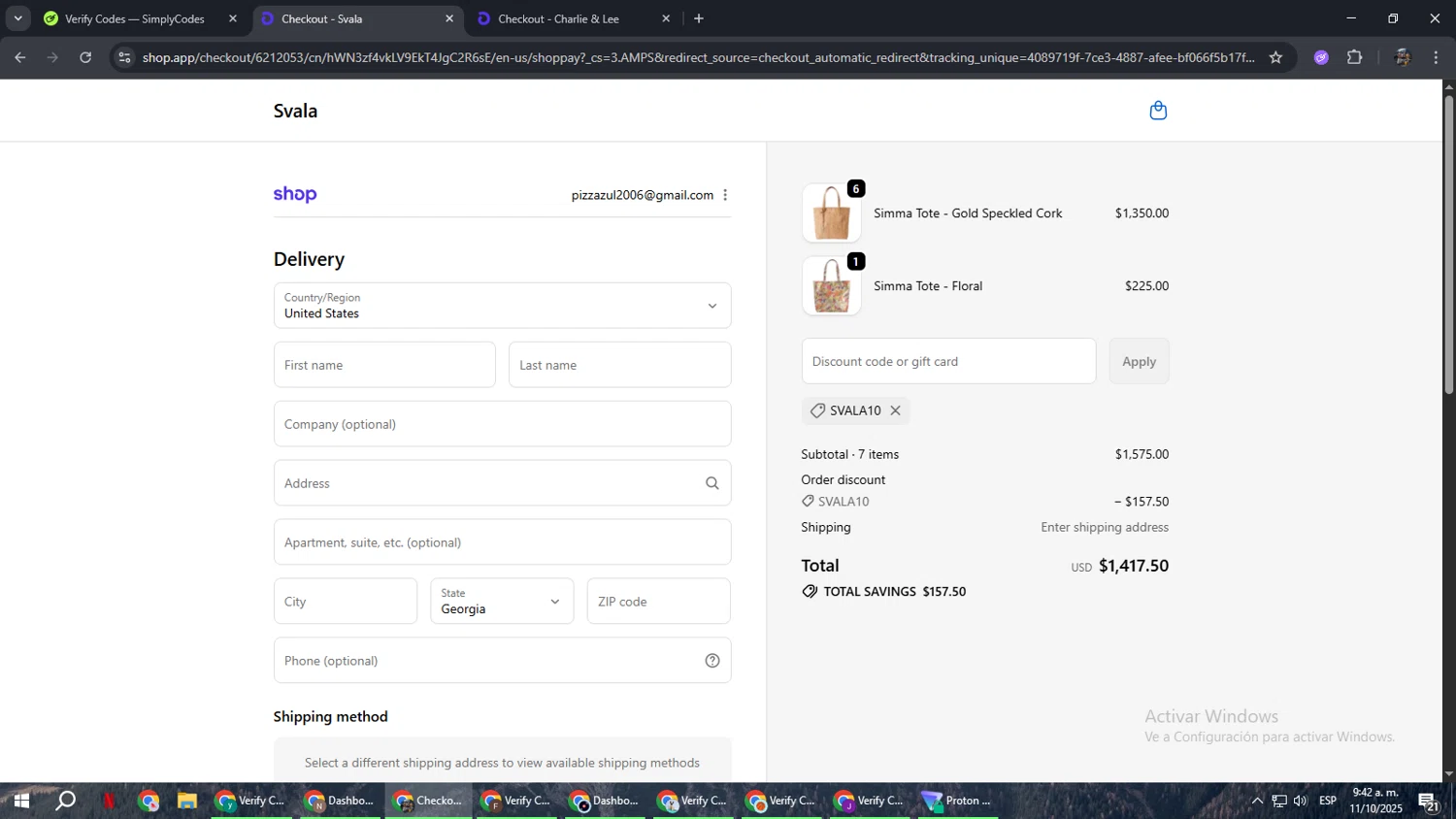Open volume control in system tray
The image size is (1456, 819).
(x=1301, y=801)
